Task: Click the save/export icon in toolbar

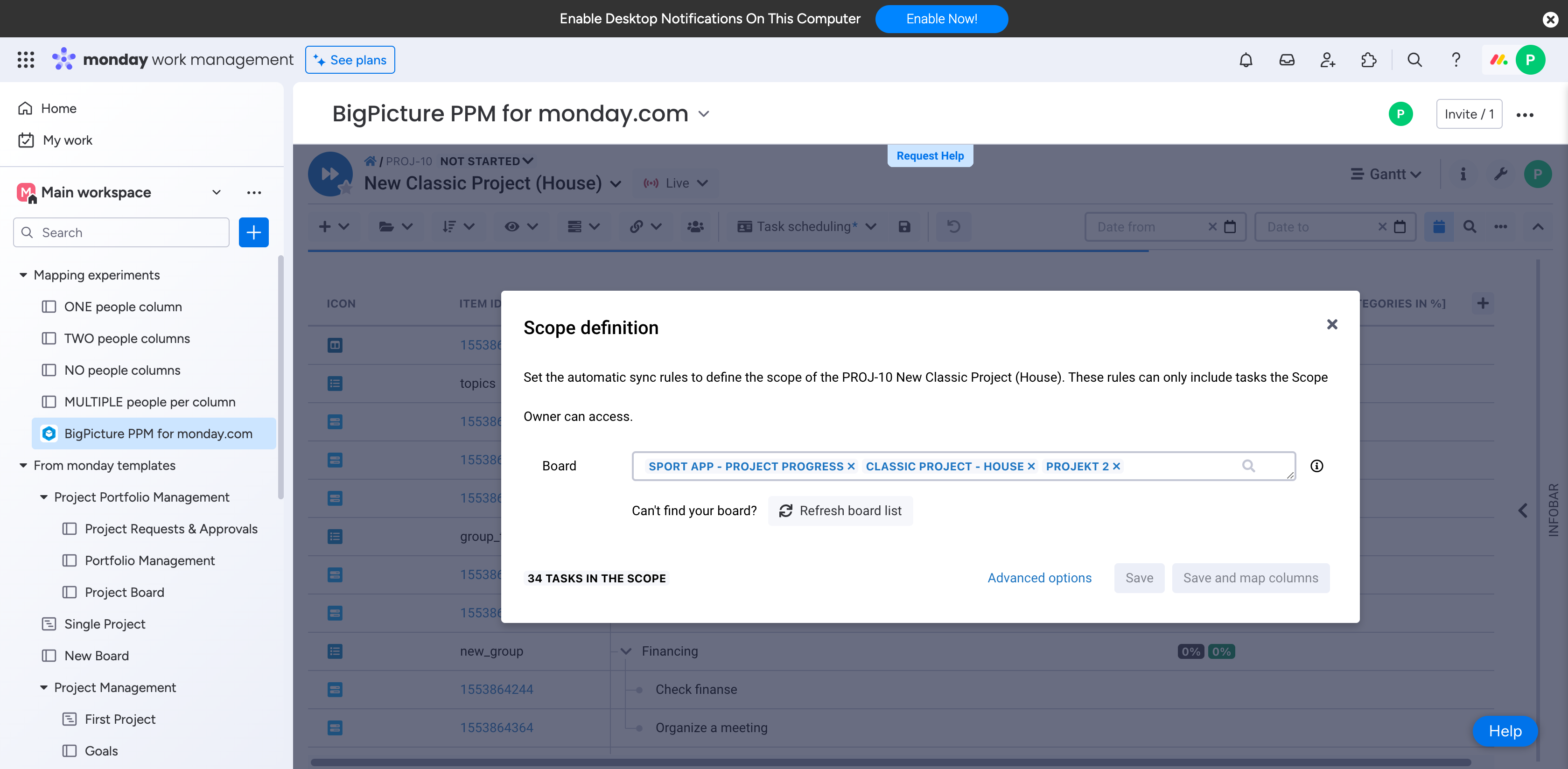Action: point(905,225)
